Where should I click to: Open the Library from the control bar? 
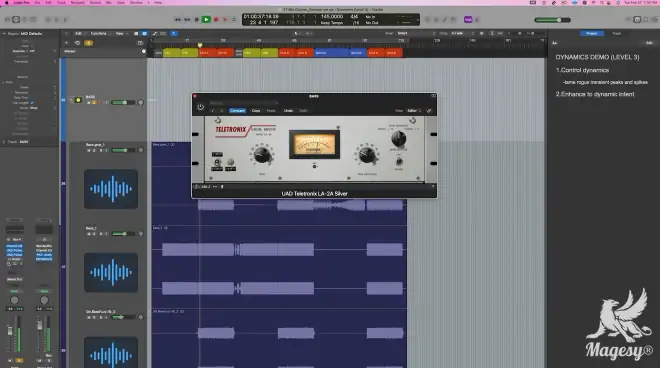tap(7, 19)
